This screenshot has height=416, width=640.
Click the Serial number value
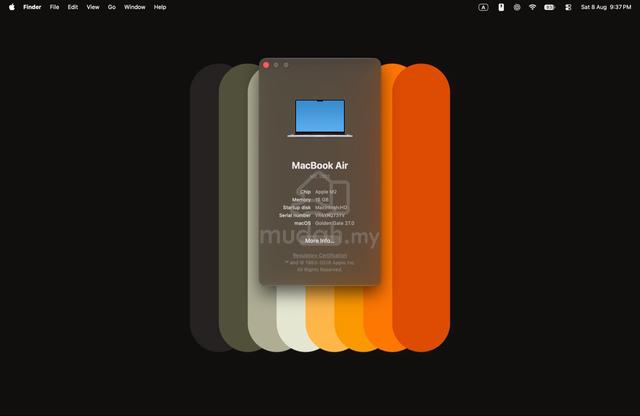(330, 215)
